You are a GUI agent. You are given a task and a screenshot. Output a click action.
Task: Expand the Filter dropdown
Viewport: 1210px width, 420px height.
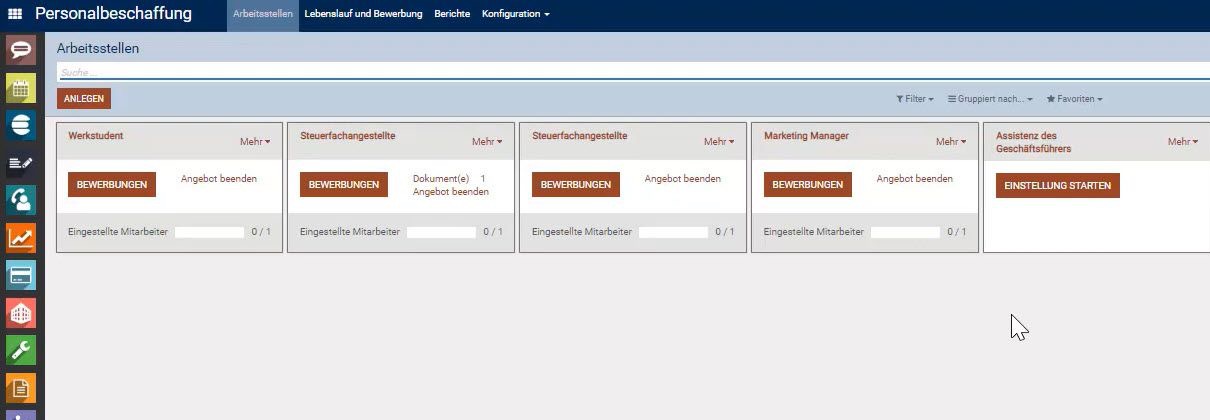(914, 99)
